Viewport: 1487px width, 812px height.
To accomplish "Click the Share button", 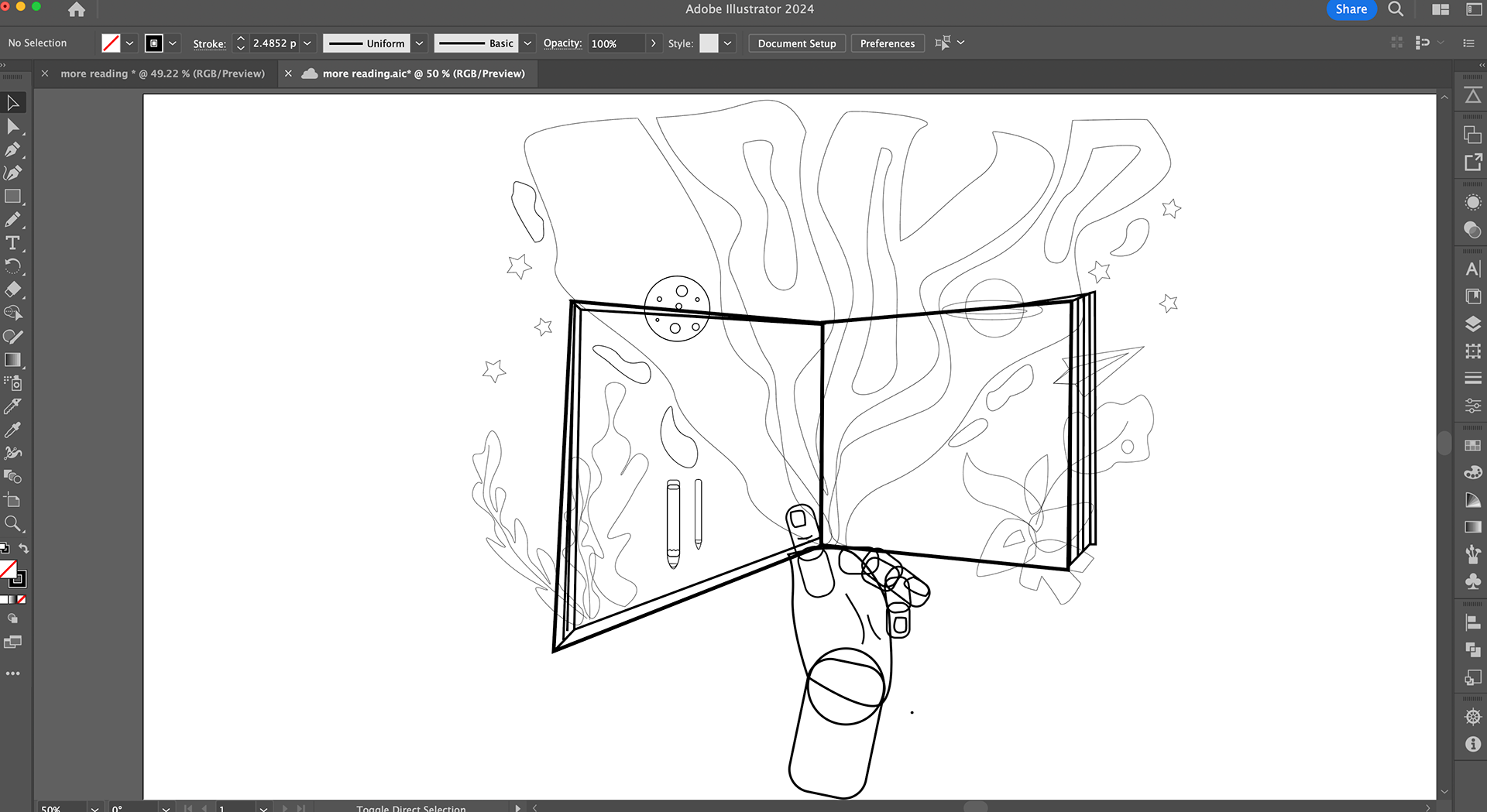I will [x=1351, y=9].
